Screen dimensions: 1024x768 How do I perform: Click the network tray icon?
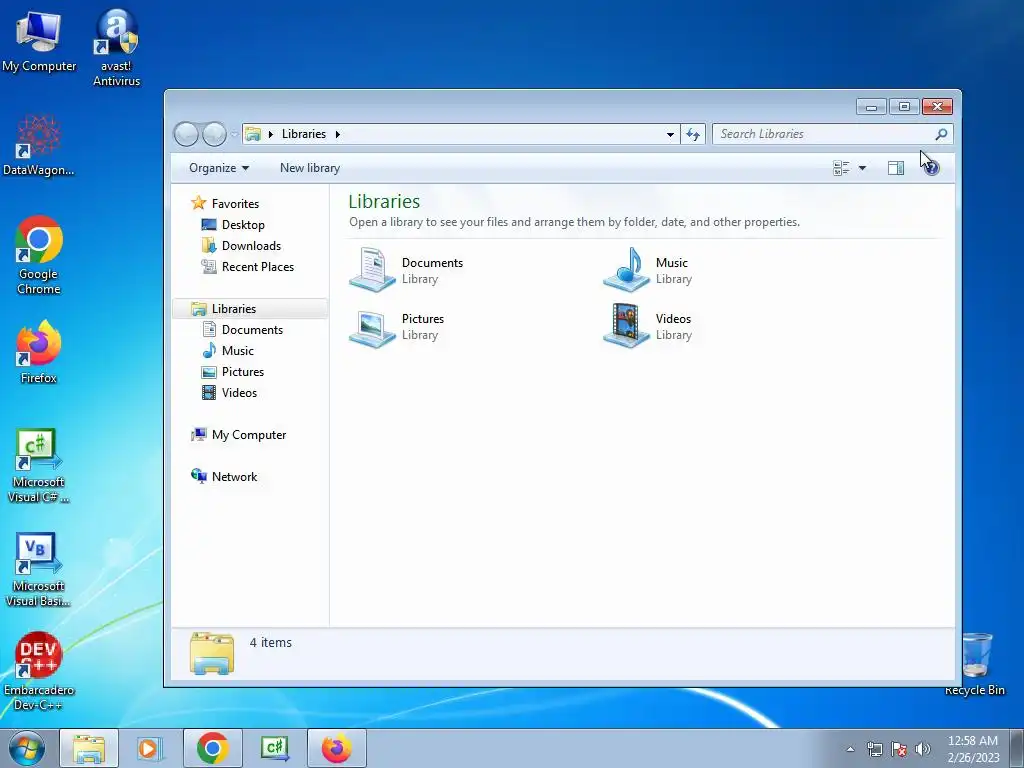[874, 749]
